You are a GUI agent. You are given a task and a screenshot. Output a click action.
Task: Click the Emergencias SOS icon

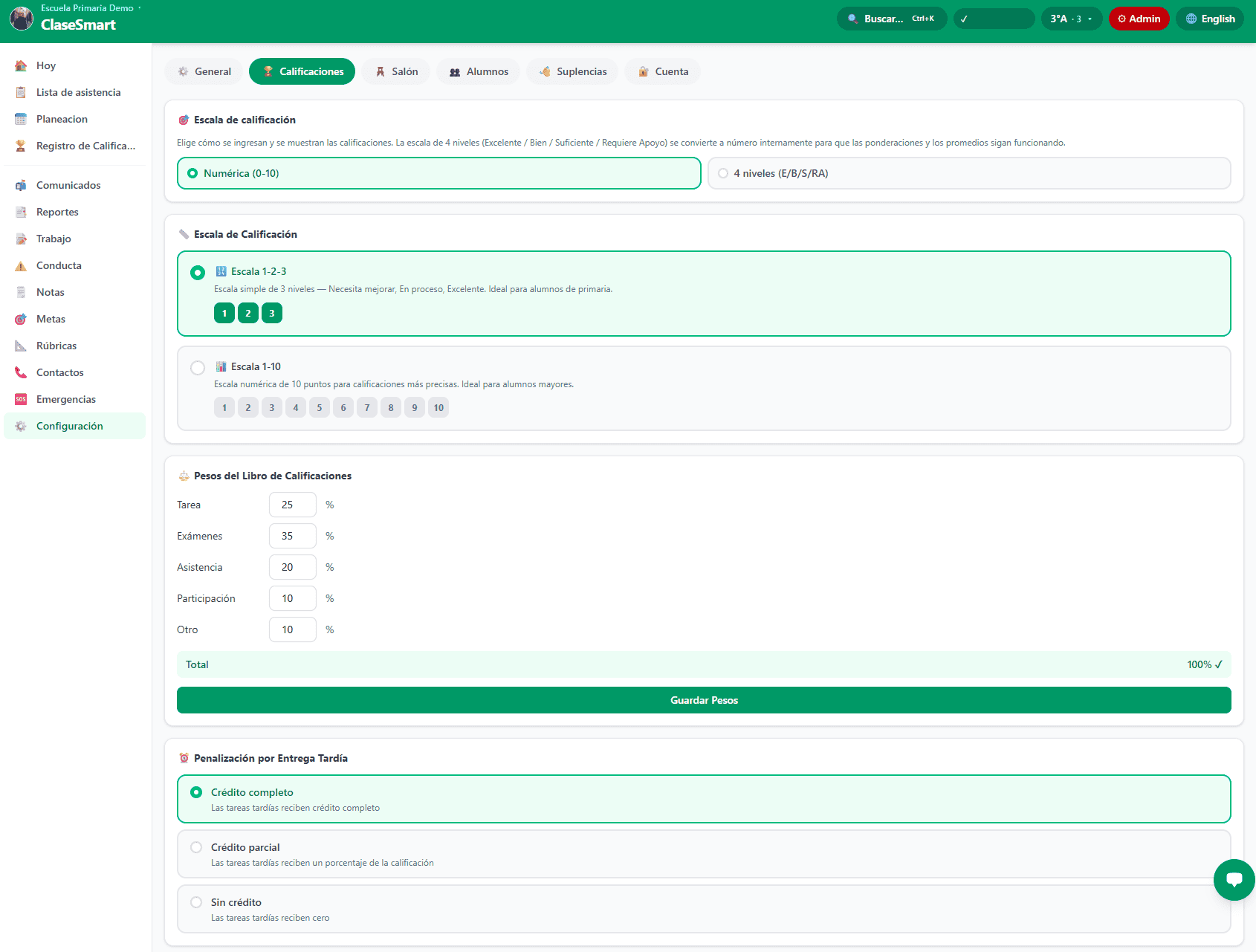[21, 399]
